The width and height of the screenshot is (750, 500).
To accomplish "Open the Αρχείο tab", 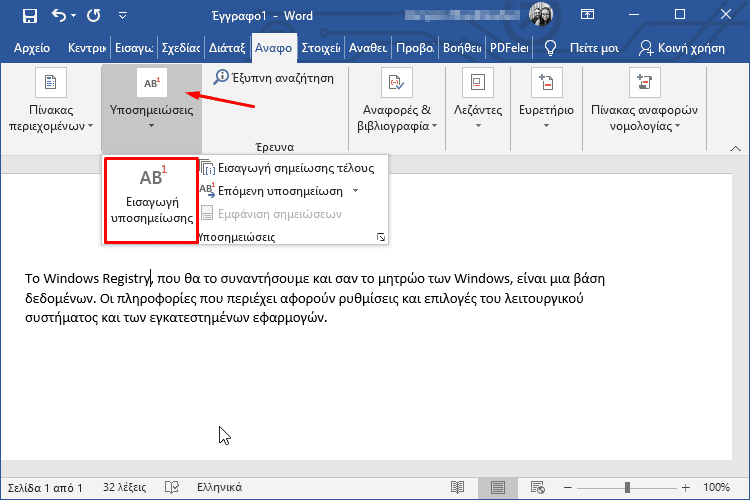I will [32, 48].
